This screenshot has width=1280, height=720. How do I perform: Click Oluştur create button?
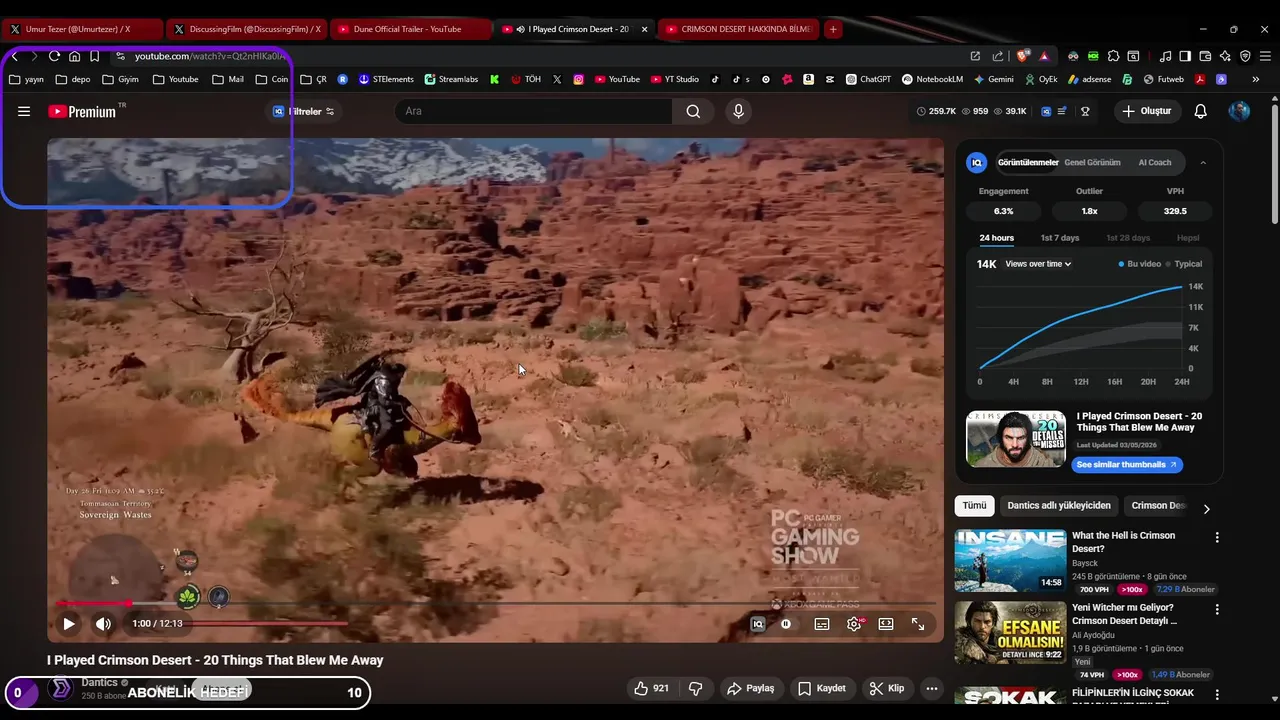1146,111
